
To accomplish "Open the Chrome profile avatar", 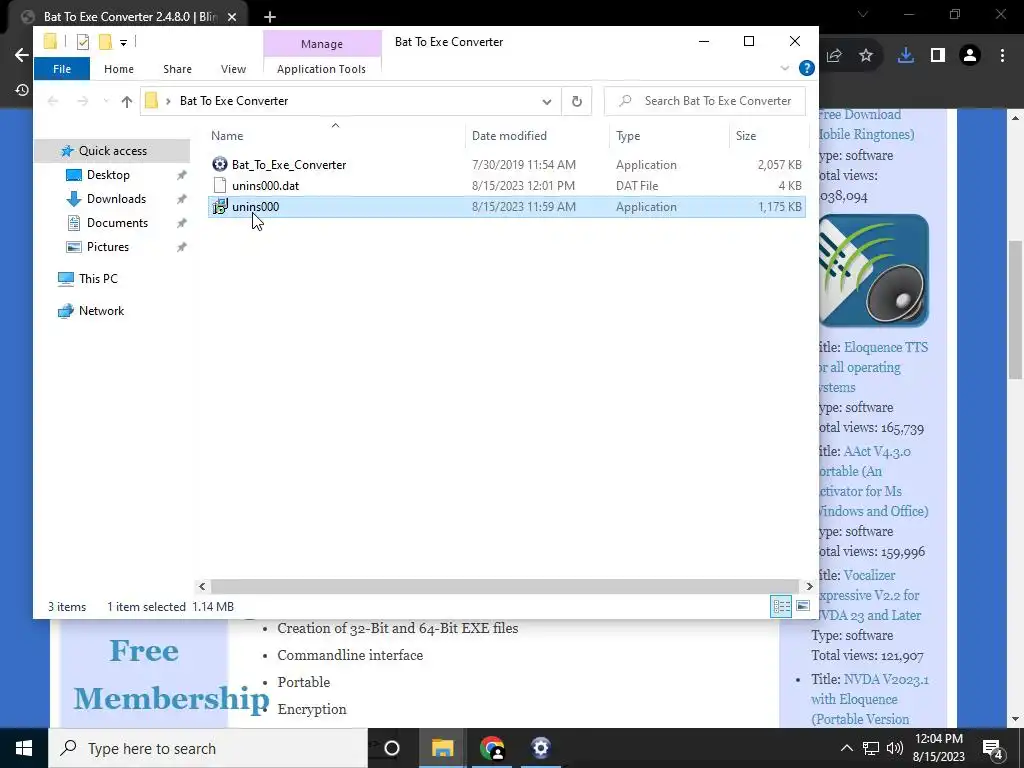I will (970, 56).
